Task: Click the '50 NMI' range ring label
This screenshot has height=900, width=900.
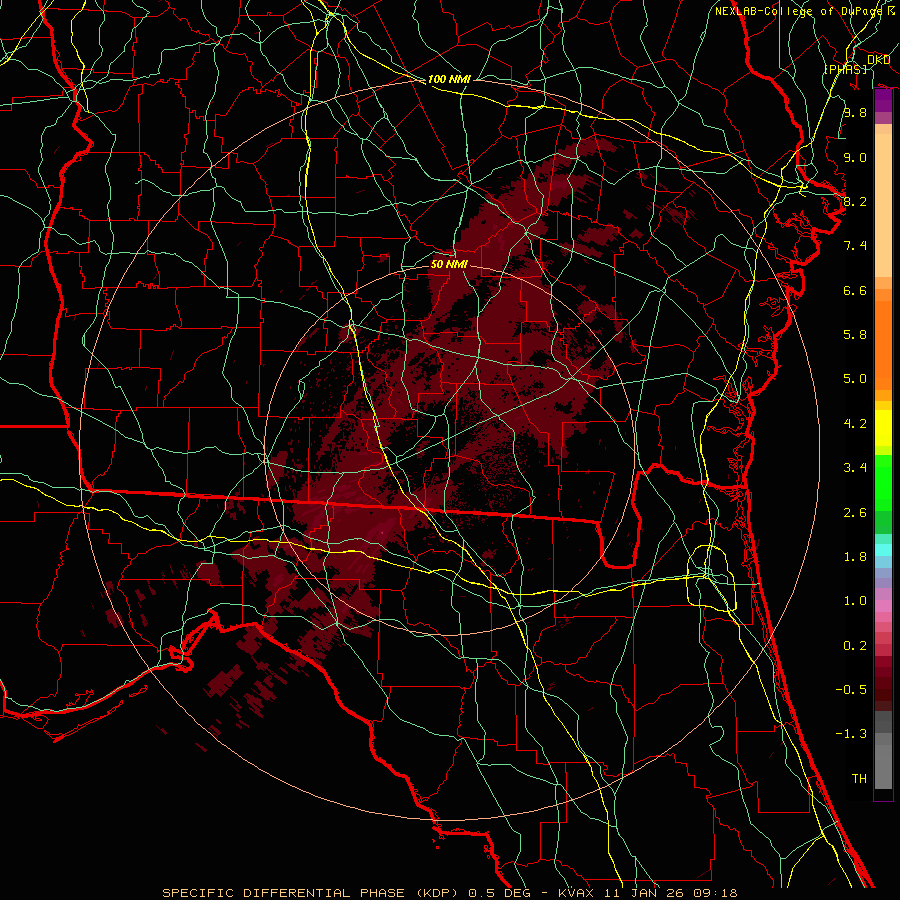Action: (449, 264)
